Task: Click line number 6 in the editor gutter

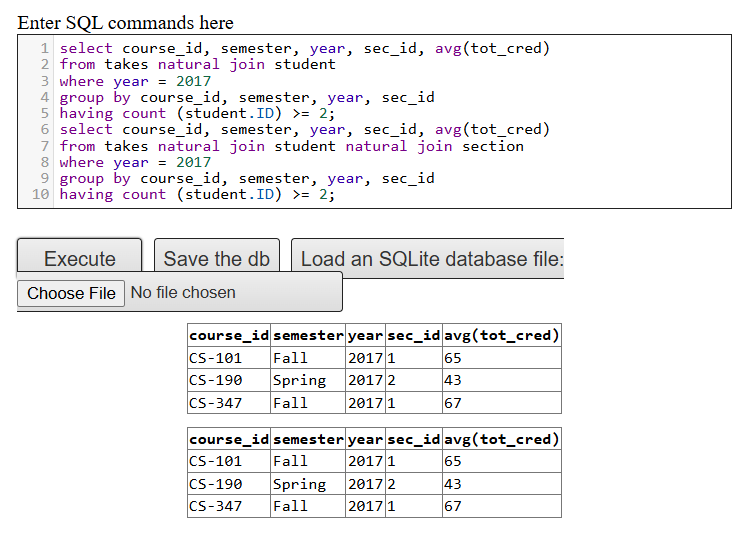Action: click(x=45, y=129)
